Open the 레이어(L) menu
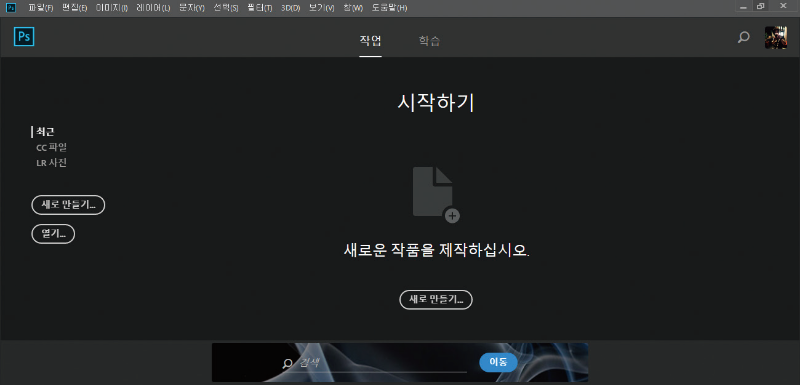Screen dimensions: 800x385 tap(153, 8)
